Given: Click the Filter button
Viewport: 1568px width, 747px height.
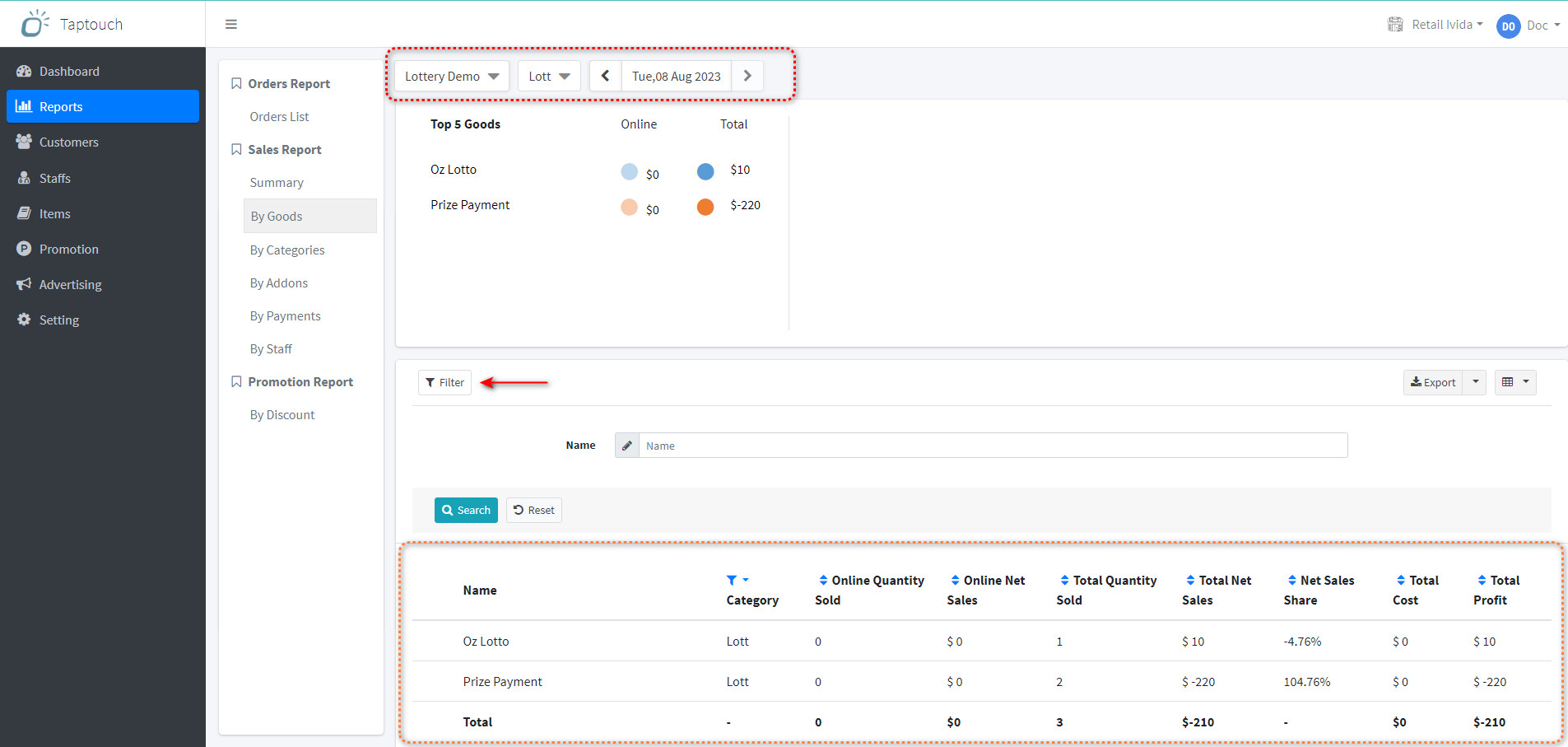Looking at the screenshot, I should 444,382.
